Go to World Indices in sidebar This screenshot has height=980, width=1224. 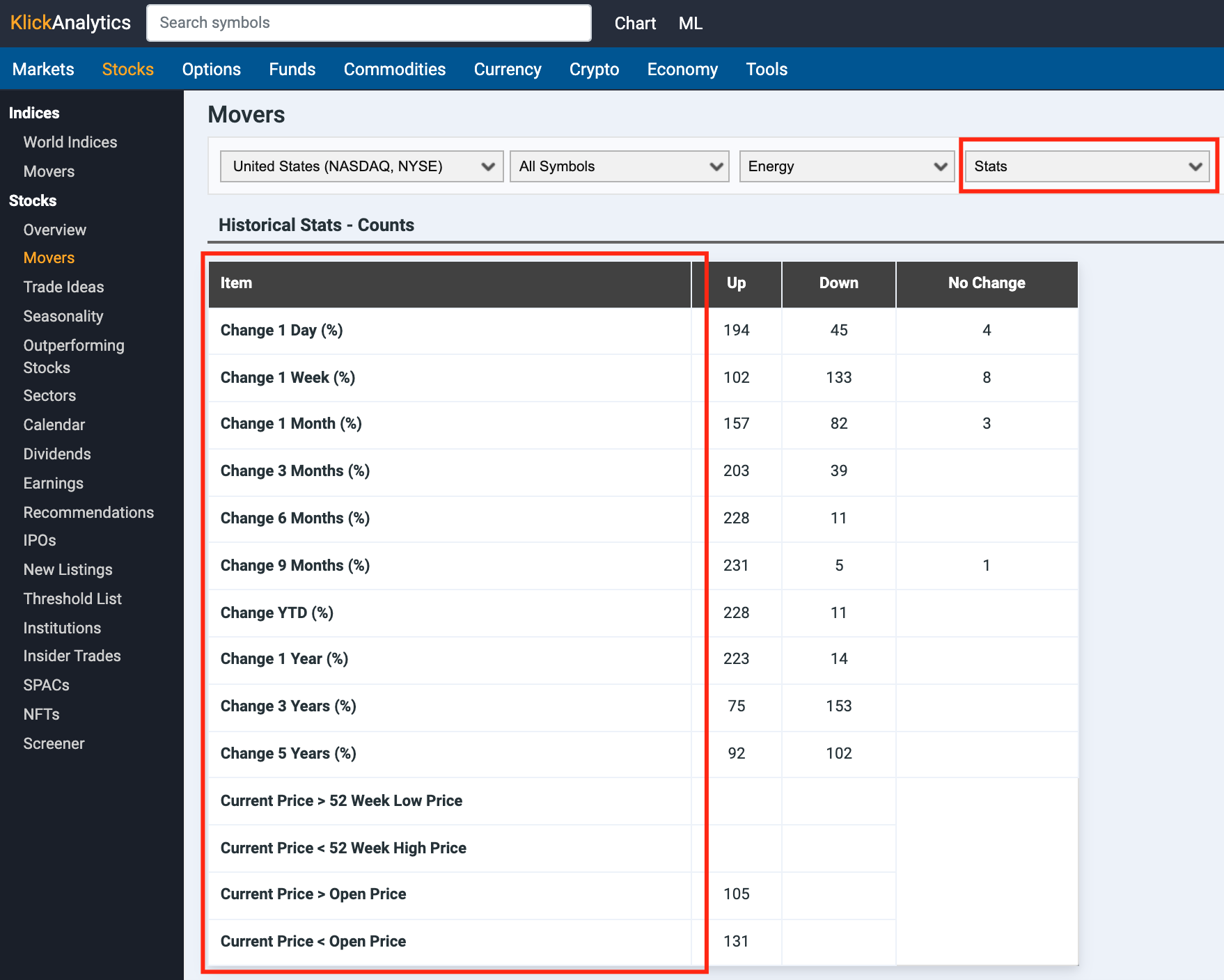click(70, 142)
